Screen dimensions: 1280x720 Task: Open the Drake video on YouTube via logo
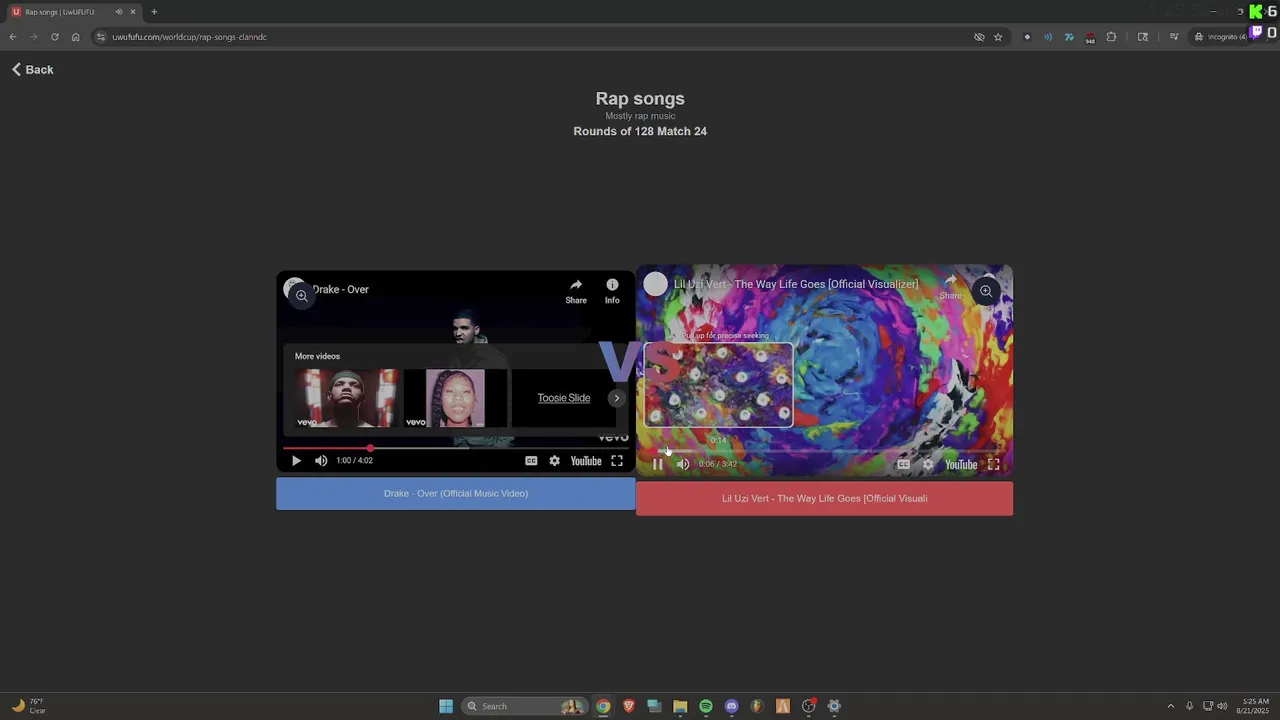coord(586,461)
